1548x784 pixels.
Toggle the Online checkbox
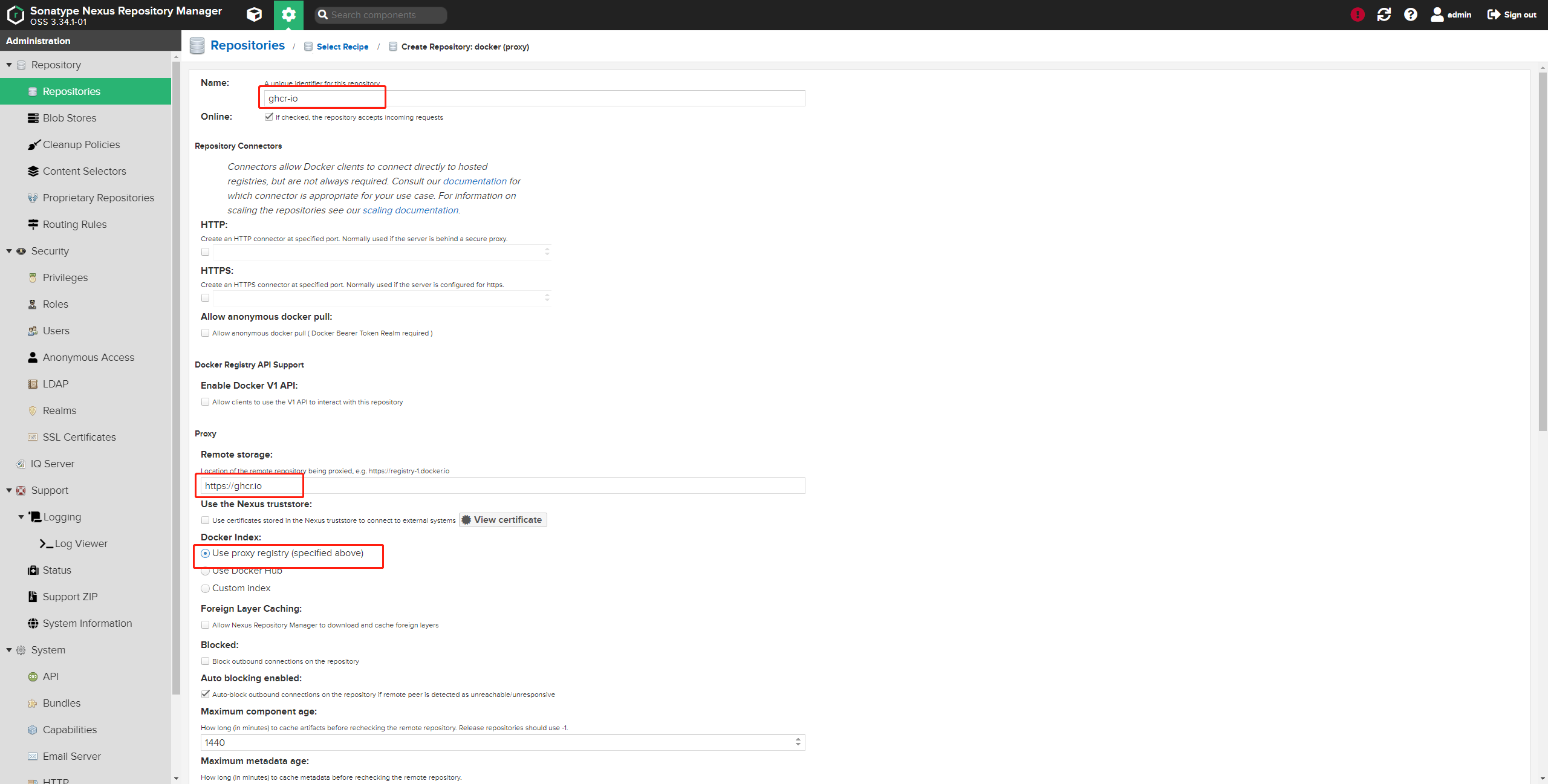coord(268,117)
